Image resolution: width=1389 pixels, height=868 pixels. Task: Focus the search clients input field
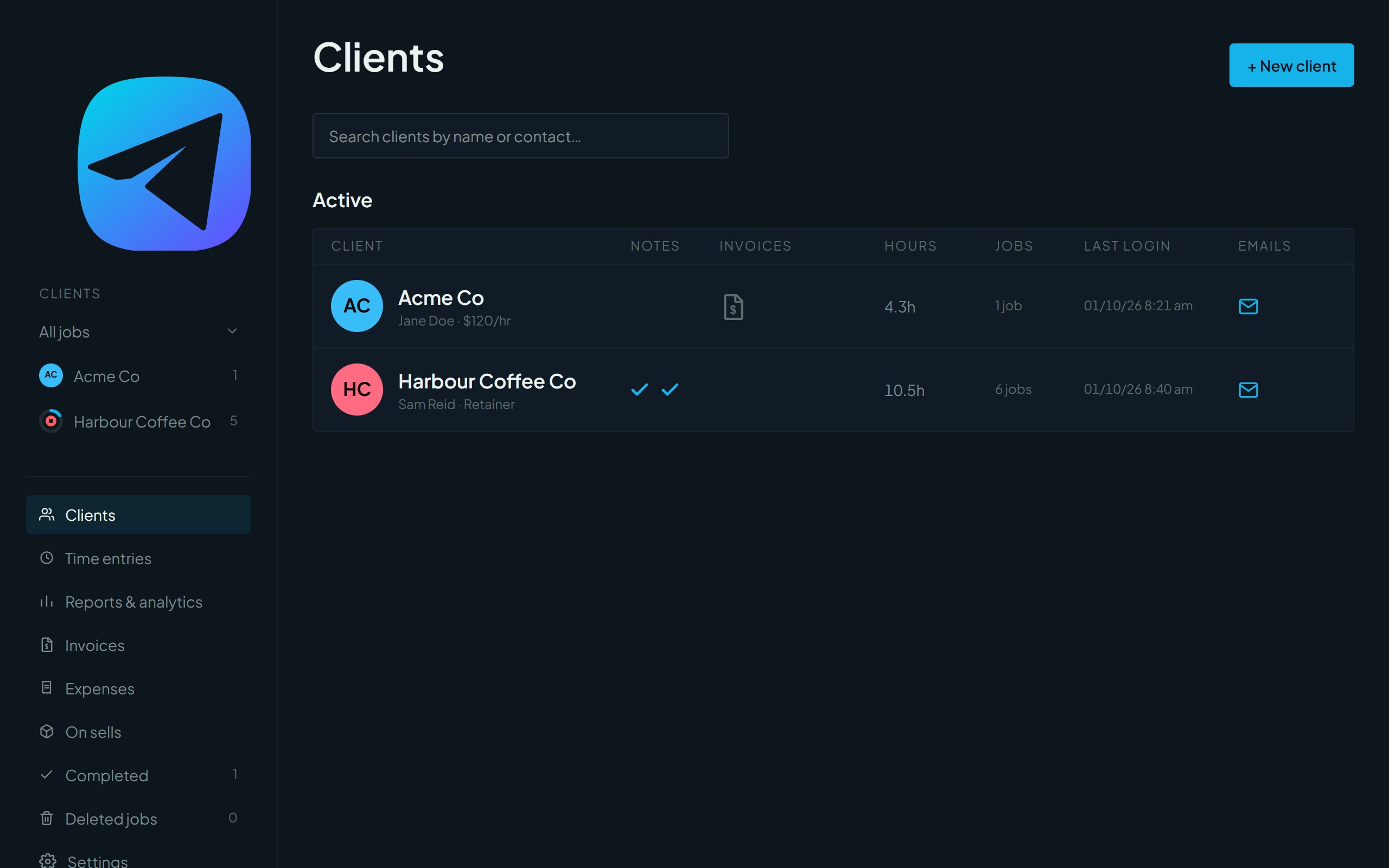point(520,136)
